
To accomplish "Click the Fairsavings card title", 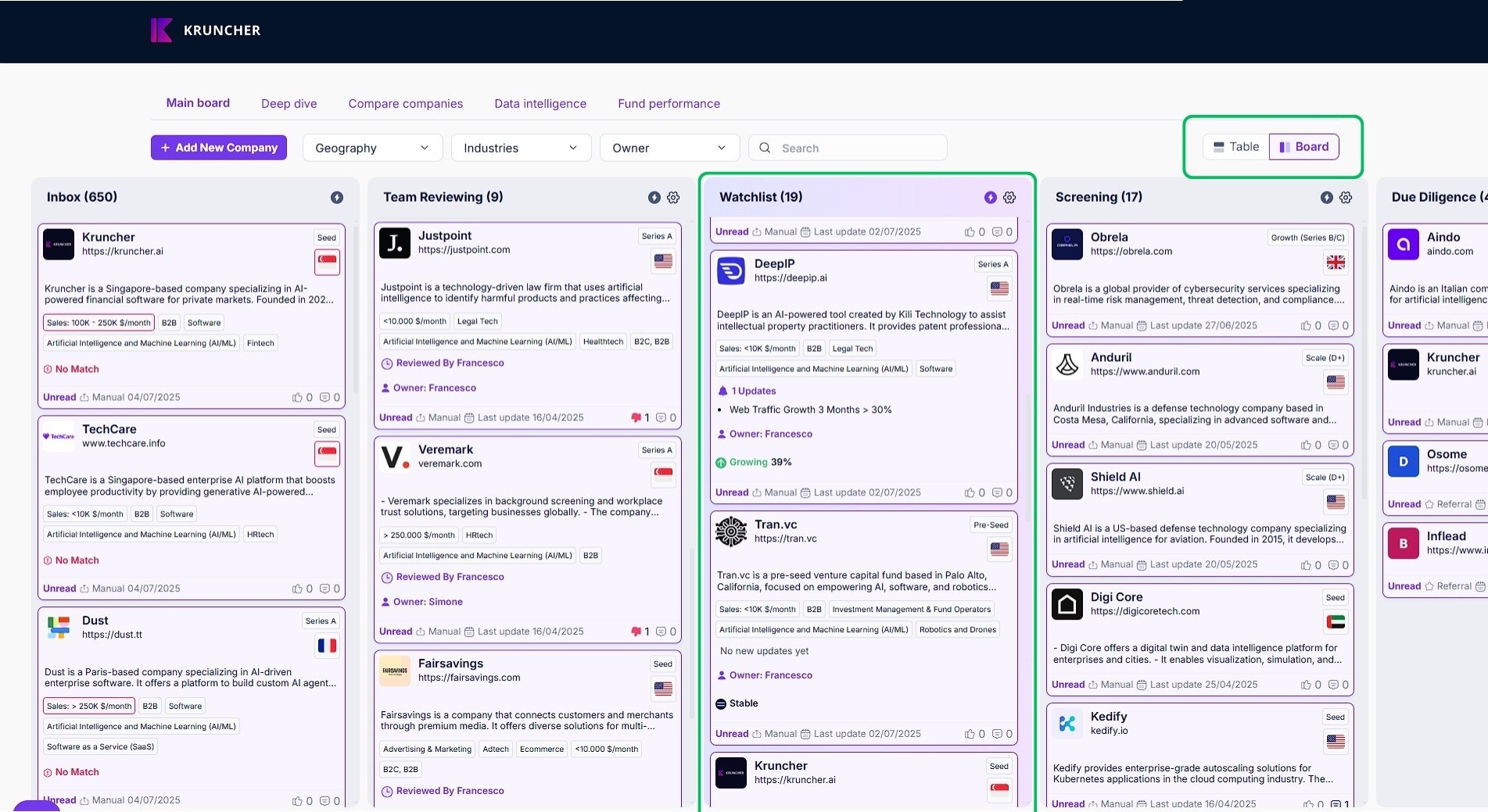I will click(x=450, y=664).
